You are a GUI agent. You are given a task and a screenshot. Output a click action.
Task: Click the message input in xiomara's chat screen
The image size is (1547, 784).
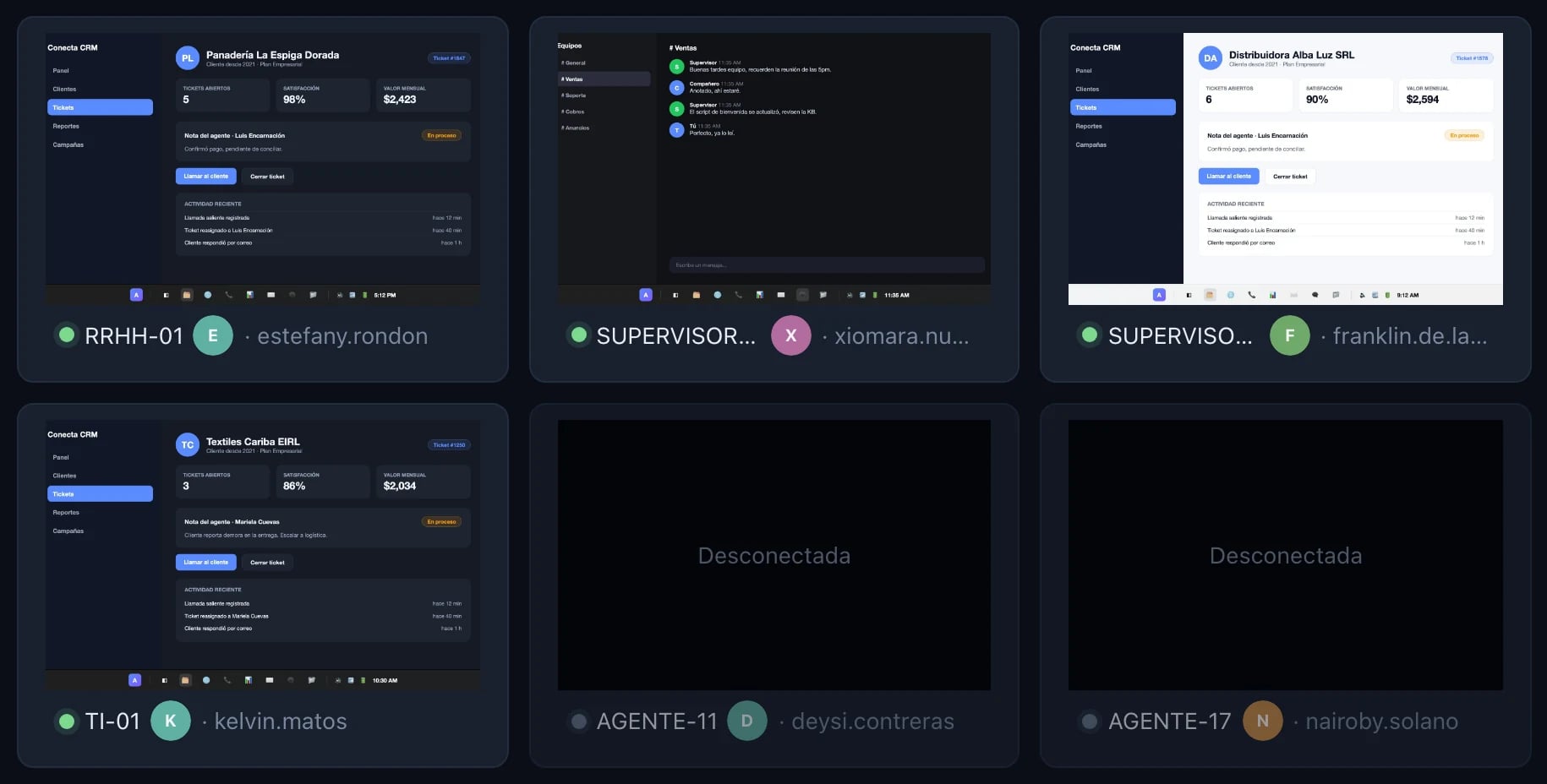pyautogui.click(x=827, y=265)
